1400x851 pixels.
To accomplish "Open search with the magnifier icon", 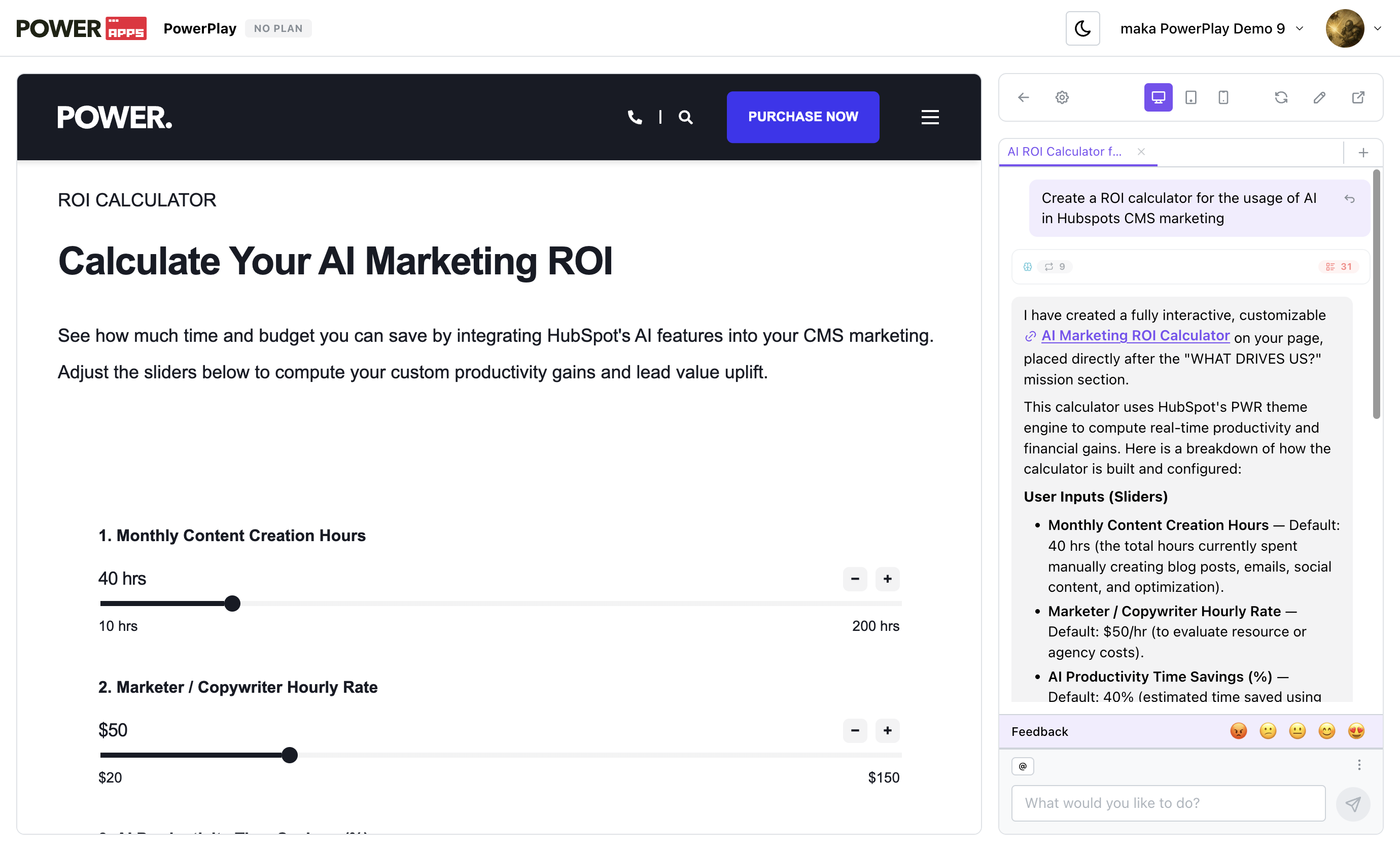I will pos(686,117).
